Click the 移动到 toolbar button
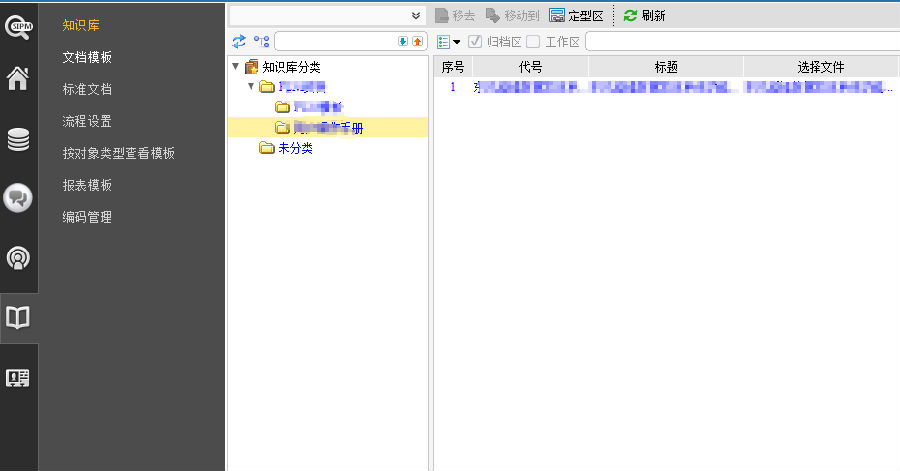 click(x=513, y=15)
